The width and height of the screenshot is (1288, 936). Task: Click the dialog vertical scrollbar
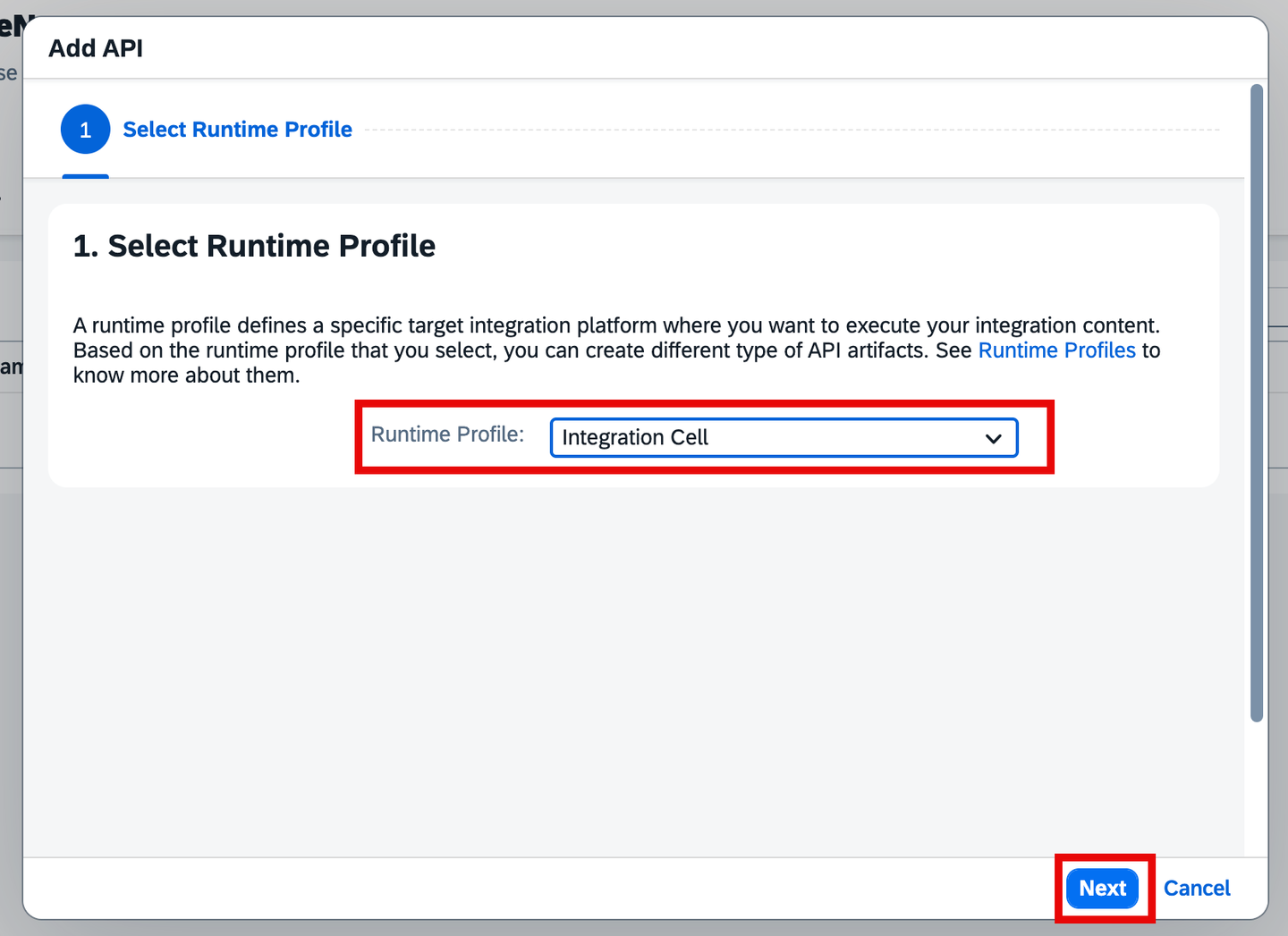(x=1256, y=402)
